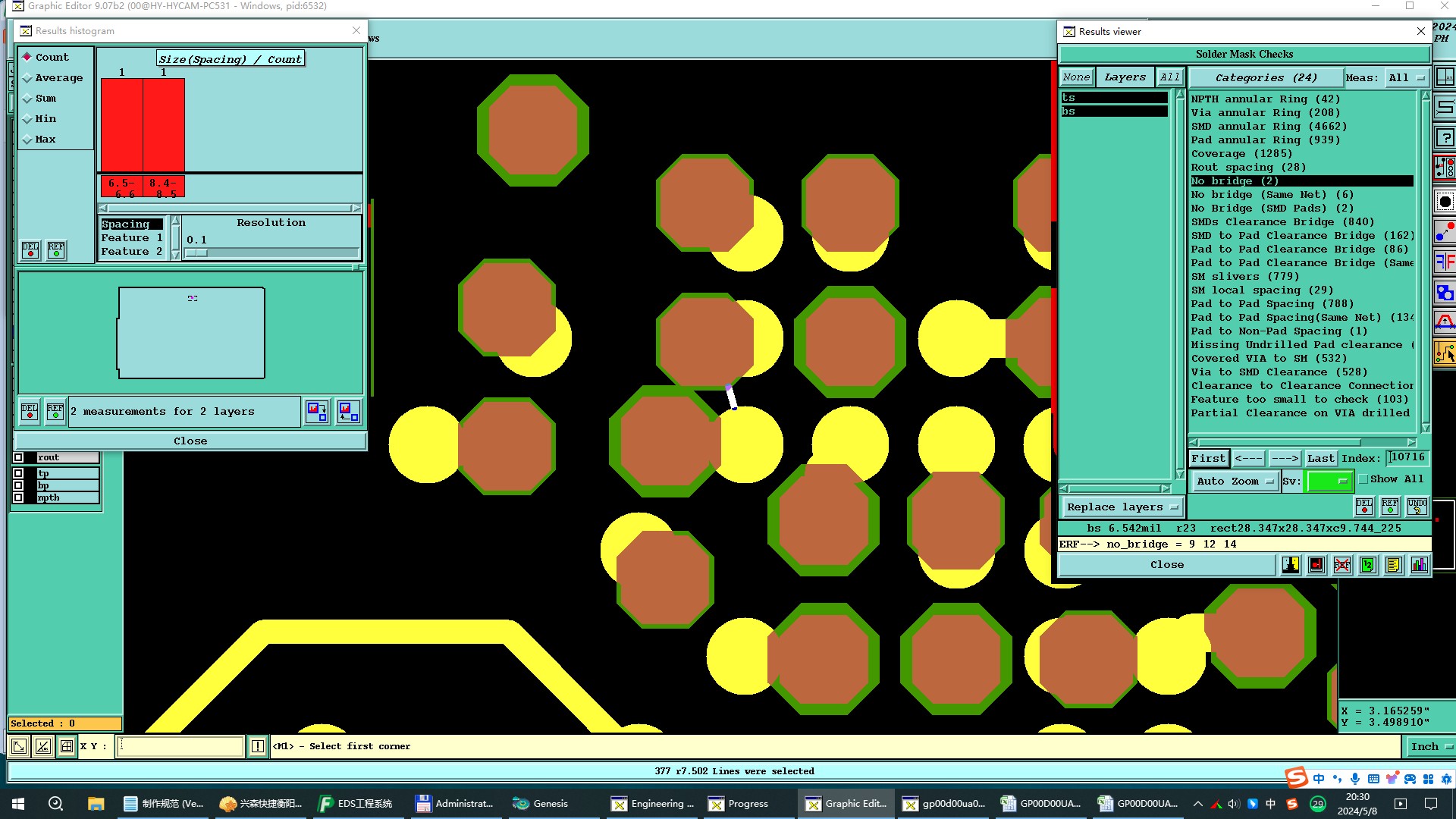
Task: Click the Resolution slider track
Action: coord(273,253)
